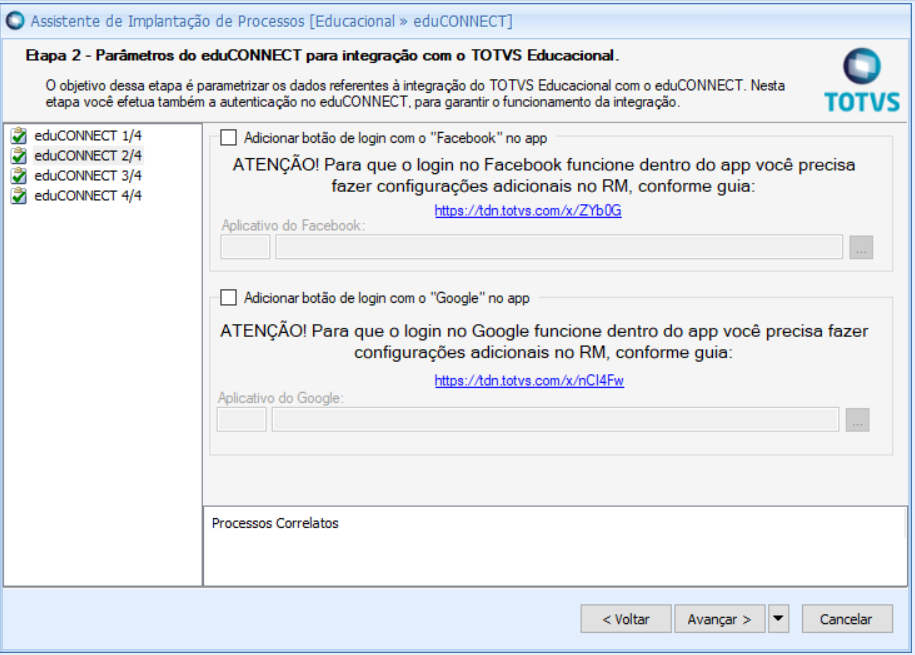The height and width of the screenshot is (655, 915).
Task: Select eduCONNECT 4/4 step
Action: coord(88,196)
